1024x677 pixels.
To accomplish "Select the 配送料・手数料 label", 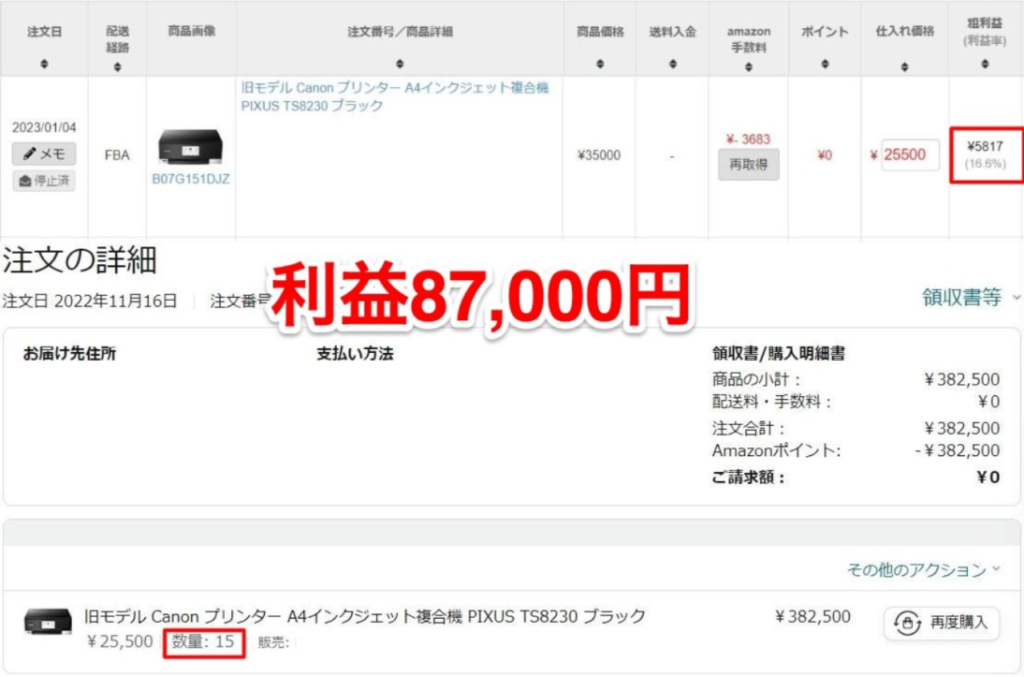I will point(771,401).
